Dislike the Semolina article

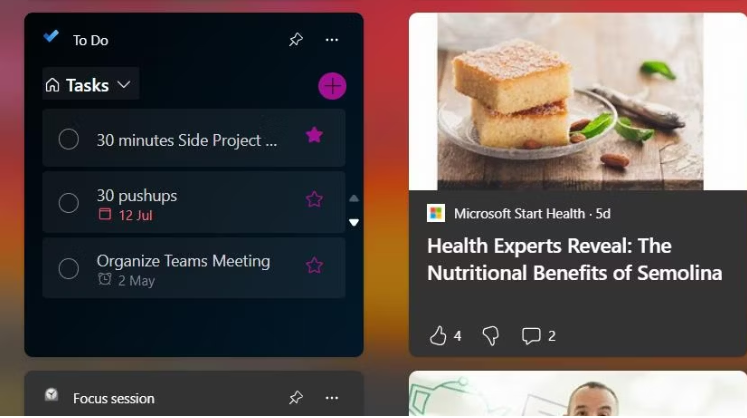pos(491,336)
